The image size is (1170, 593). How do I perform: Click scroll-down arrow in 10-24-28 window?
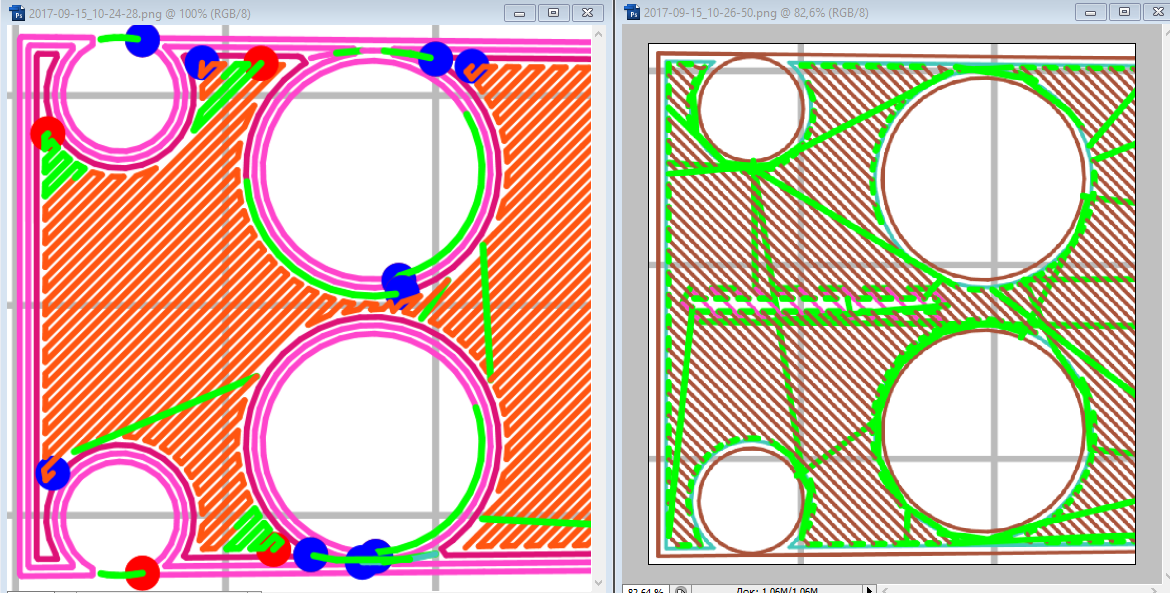(x=598, y=582)
